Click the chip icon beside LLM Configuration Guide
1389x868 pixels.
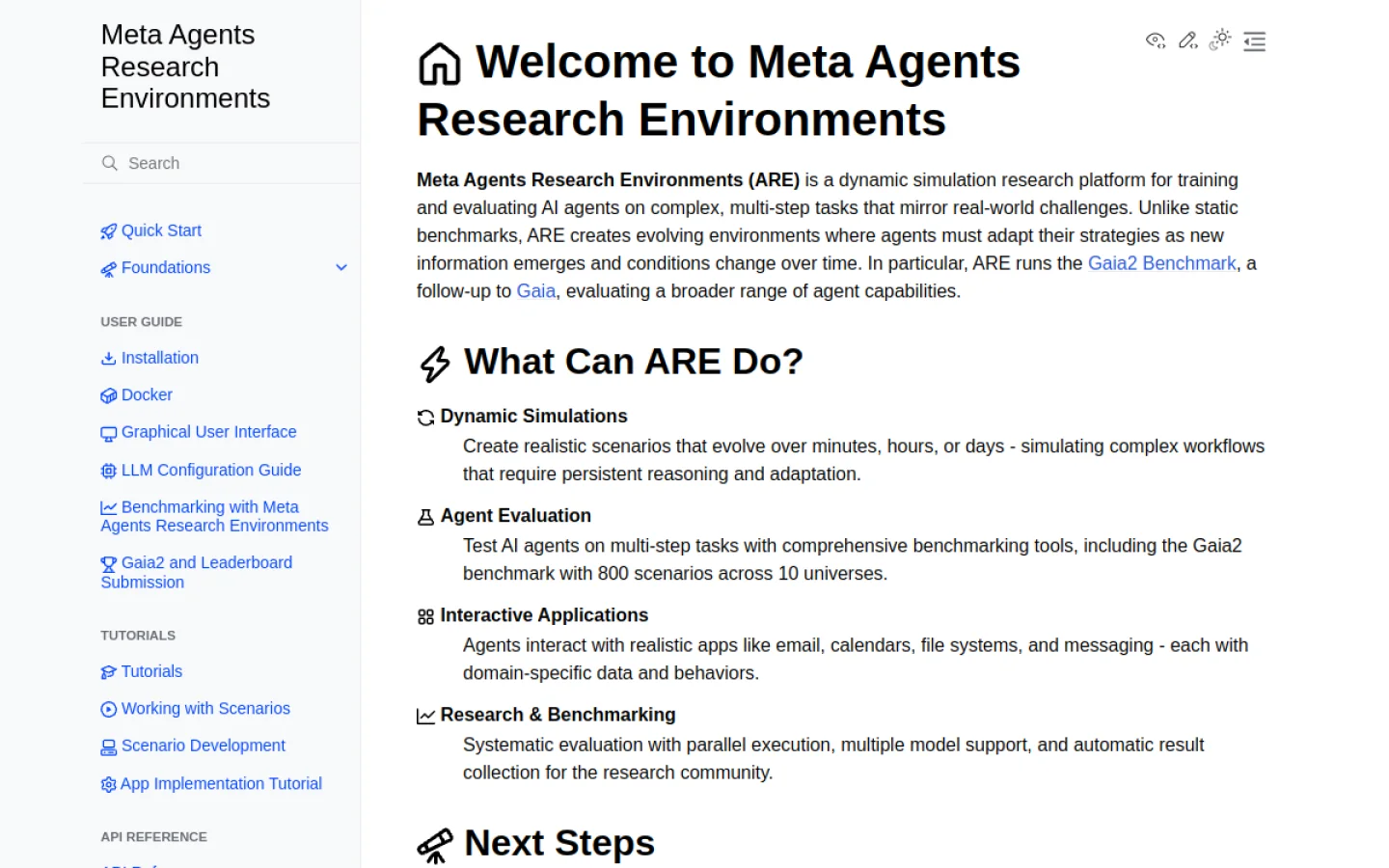(x=109, y=471)
